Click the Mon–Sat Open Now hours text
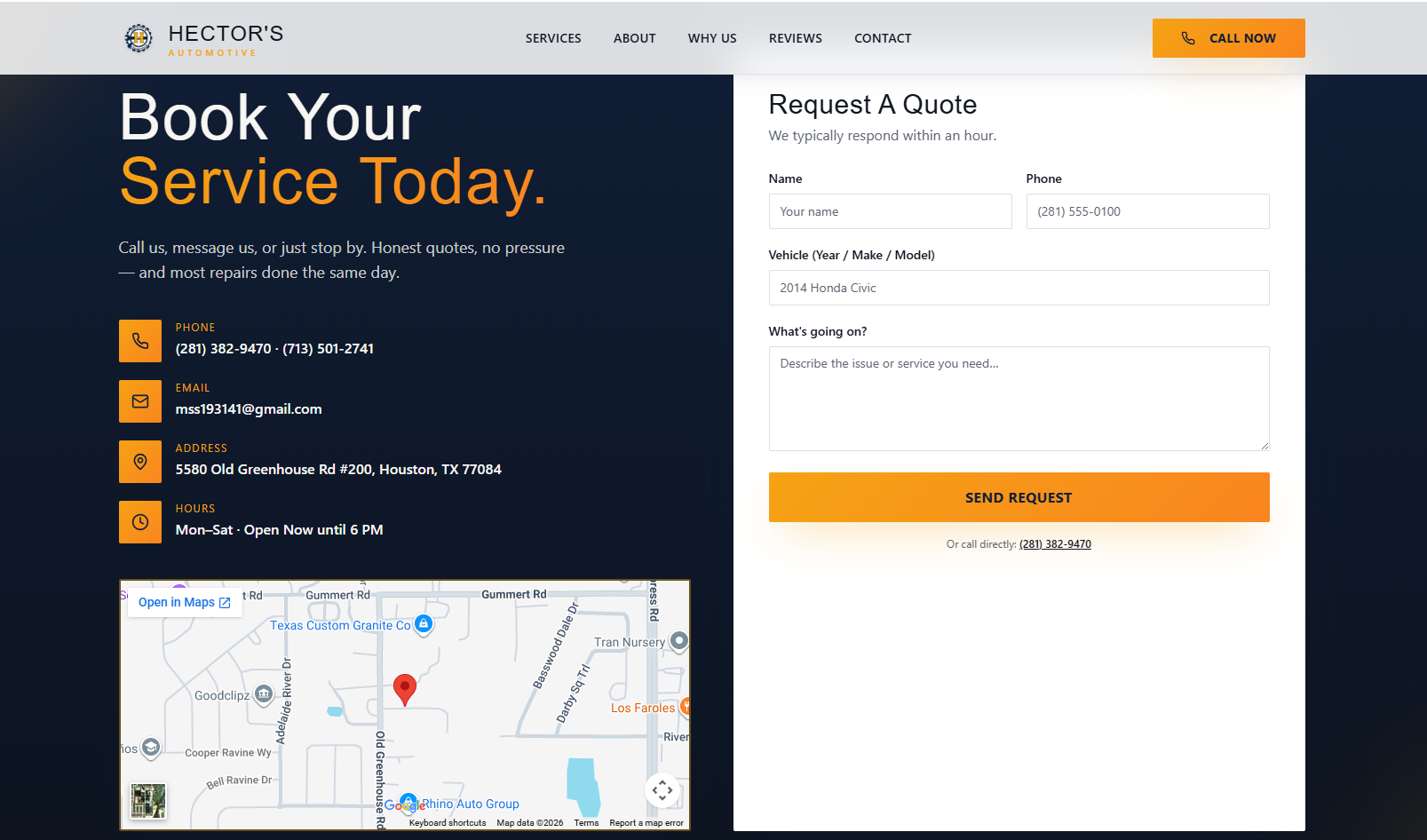 coord(279,530)
